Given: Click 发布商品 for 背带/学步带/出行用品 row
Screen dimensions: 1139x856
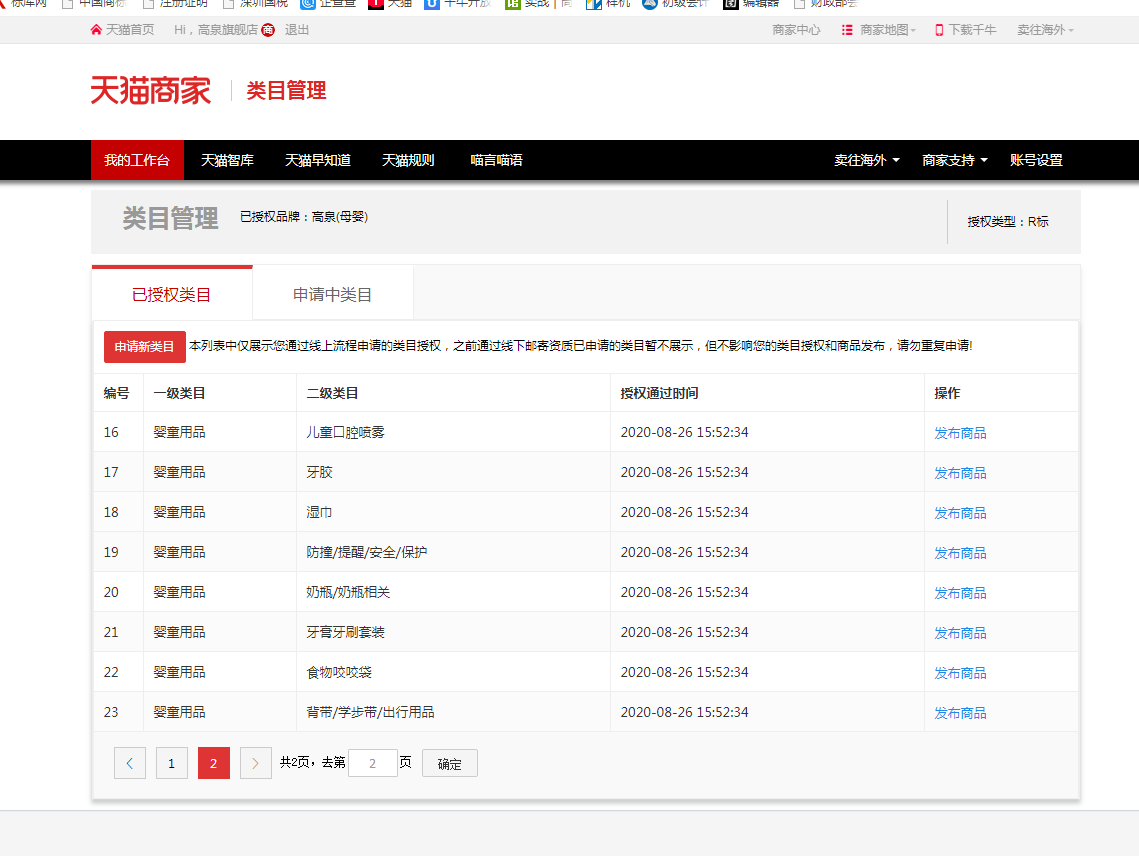Looking at the screenshot, I should tap(960, 713).
